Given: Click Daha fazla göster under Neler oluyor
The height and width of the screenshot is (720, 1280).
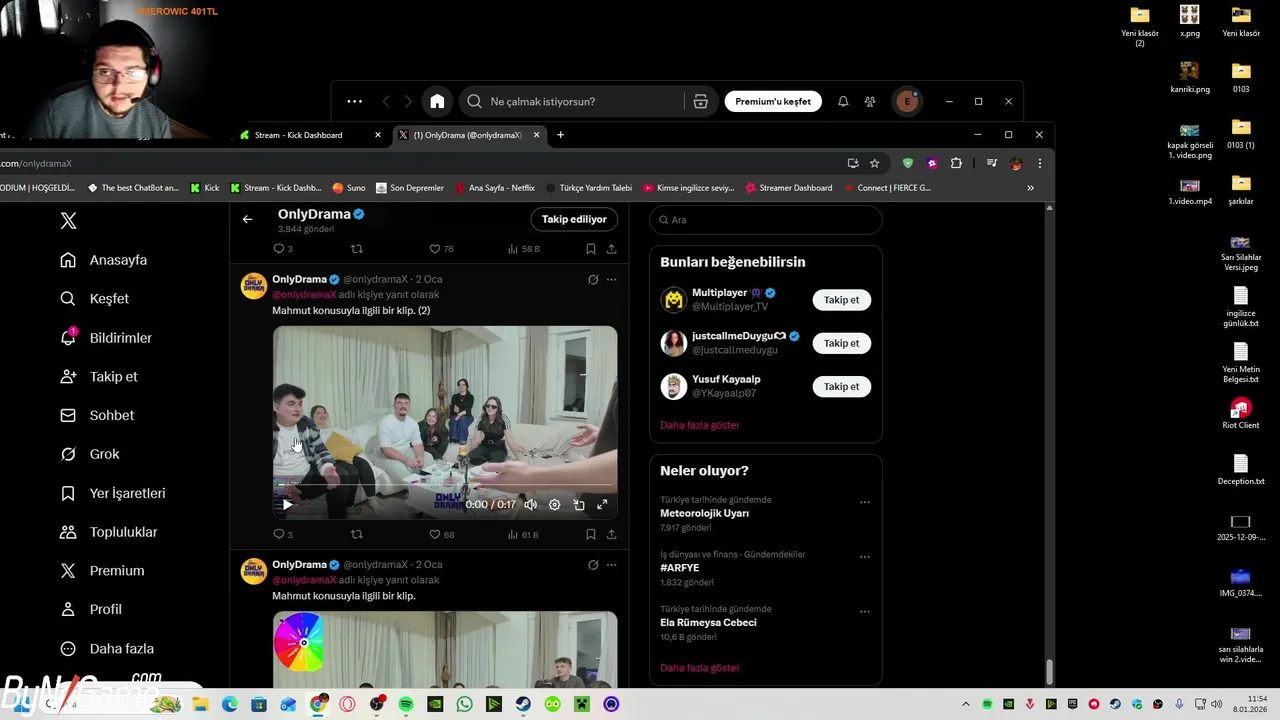Looking at the screenshot, I should coord(700,668).
